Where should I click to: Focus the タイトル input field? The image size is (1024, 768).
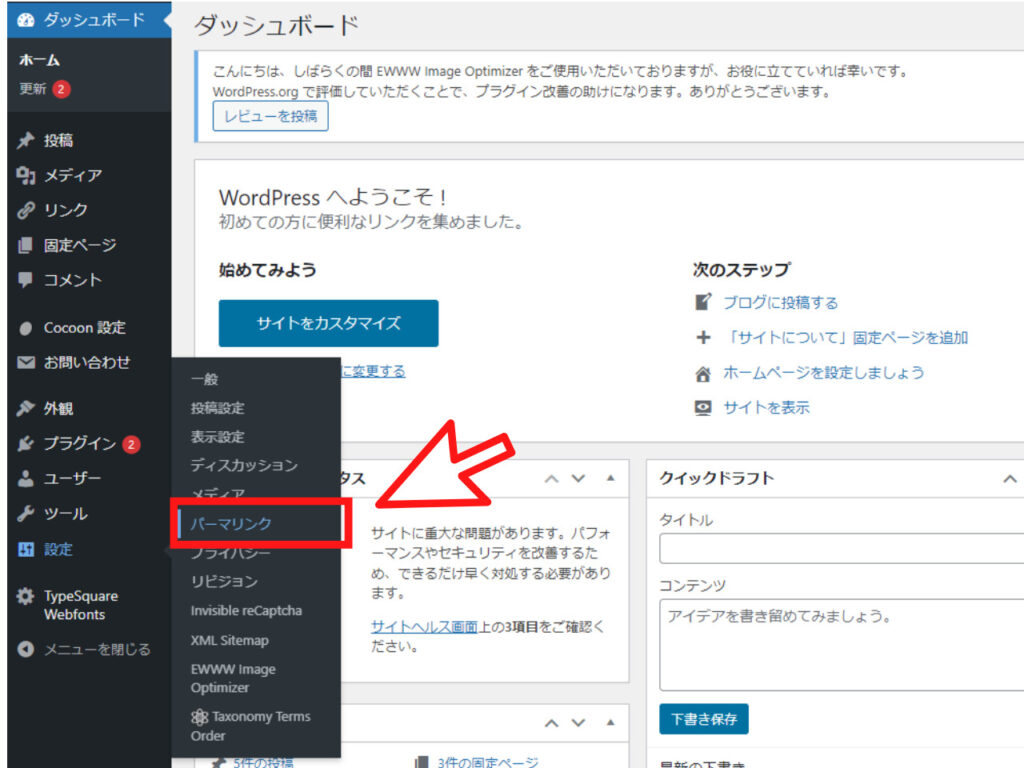tap(842, 549)
